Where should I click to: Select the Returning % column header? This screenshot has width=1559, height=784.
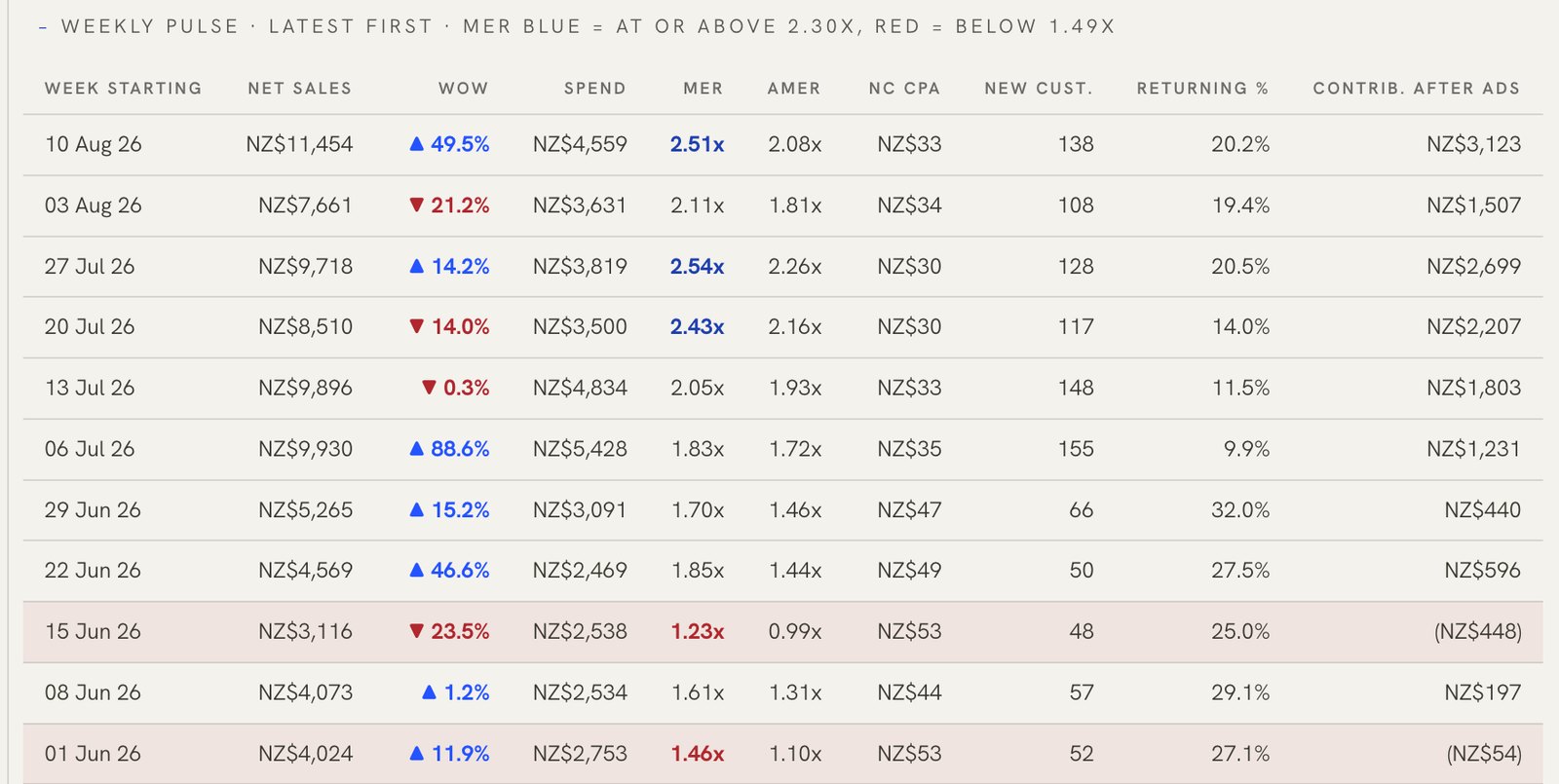pos(1202,89)
